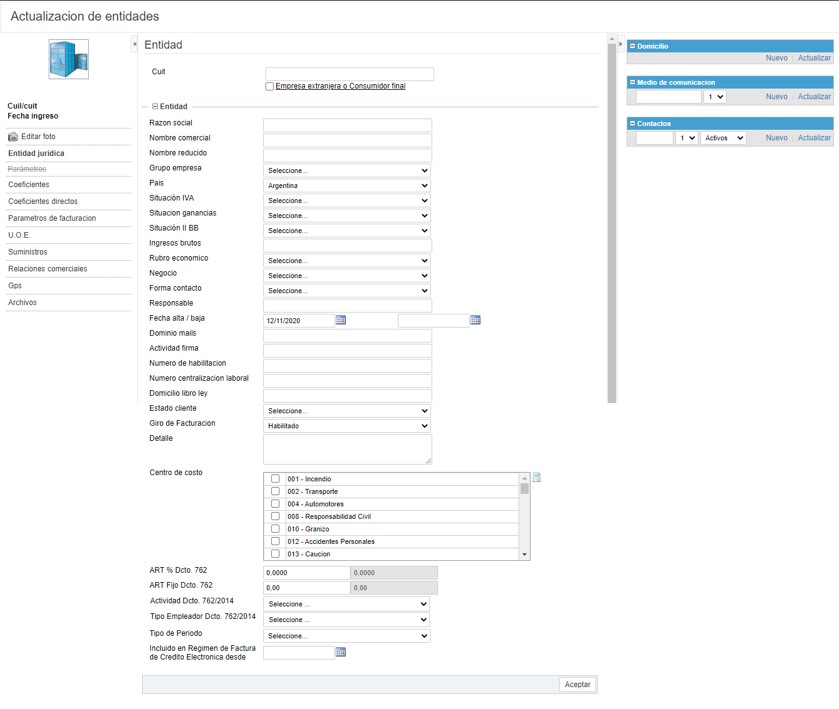Enable the 004 - Automotores checkbox
839x709 pixels.
click(275, 504)
